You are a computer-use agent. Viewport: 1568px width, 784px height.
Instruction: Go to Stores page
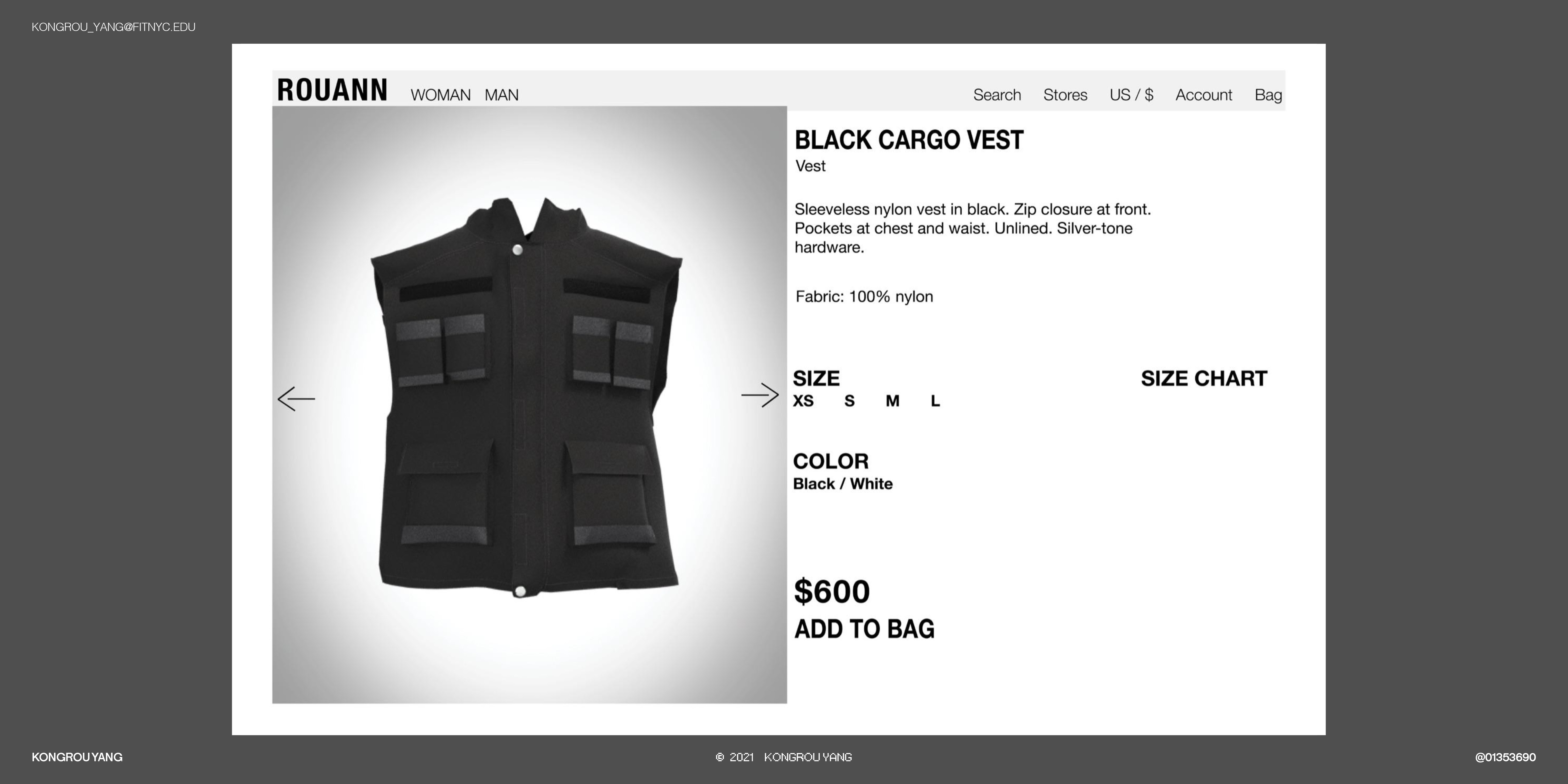1065,95
